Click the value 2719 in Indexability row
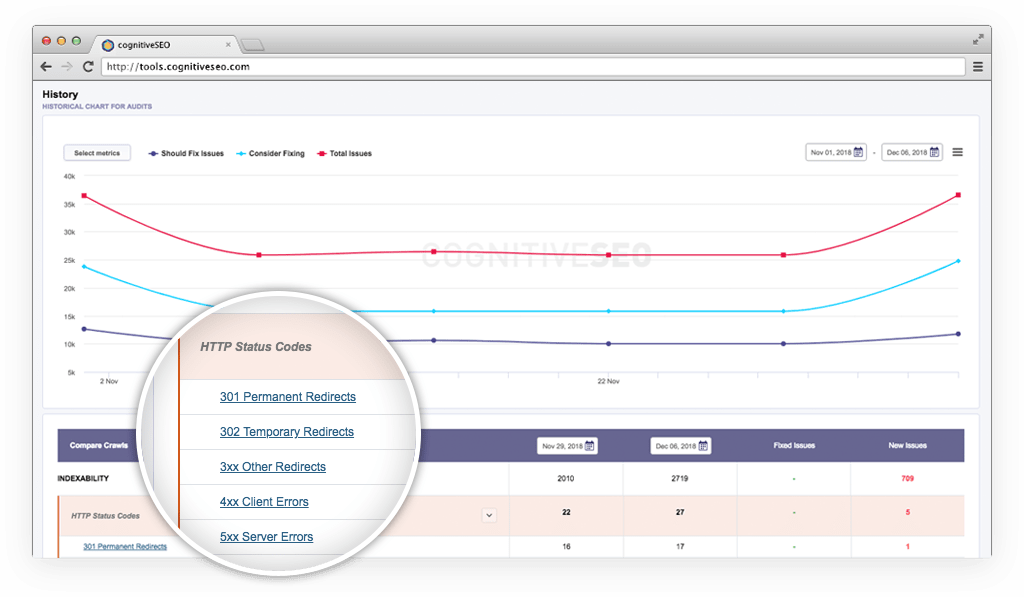Viewport: 1024px width, 597px height. tap(680, 479)
